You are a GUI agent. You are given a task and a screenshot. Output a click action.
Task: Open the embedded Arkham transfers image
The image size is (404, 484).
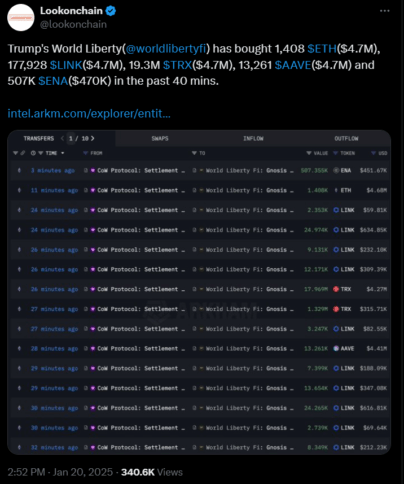pos(199,292)
